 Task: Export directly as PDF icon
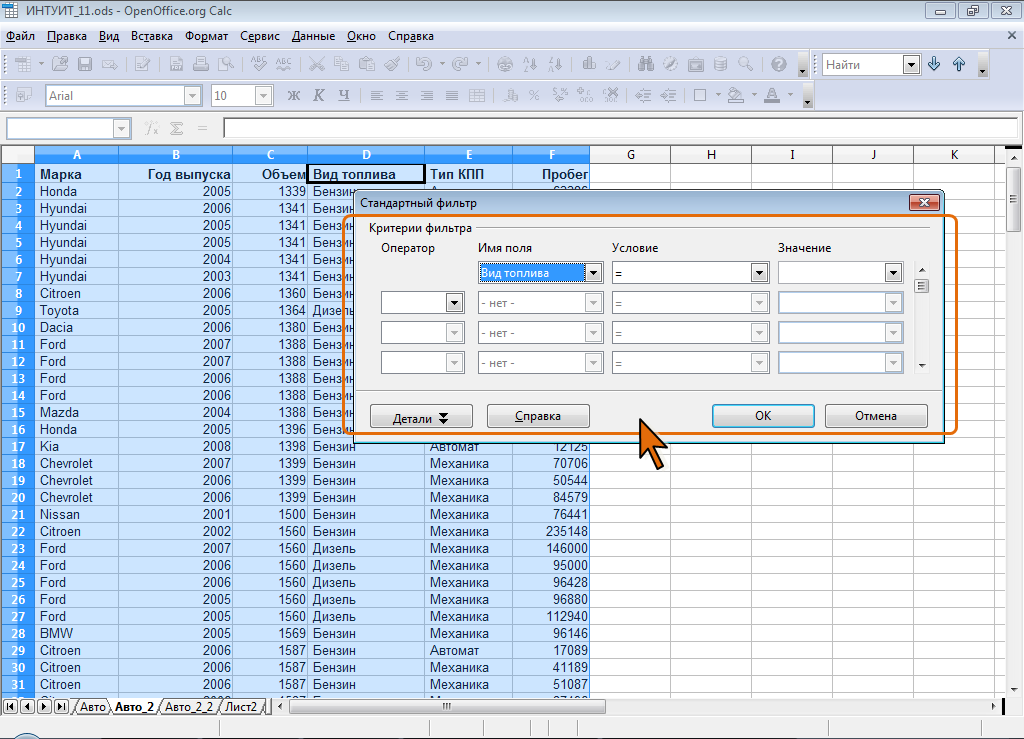click(176, 64)
